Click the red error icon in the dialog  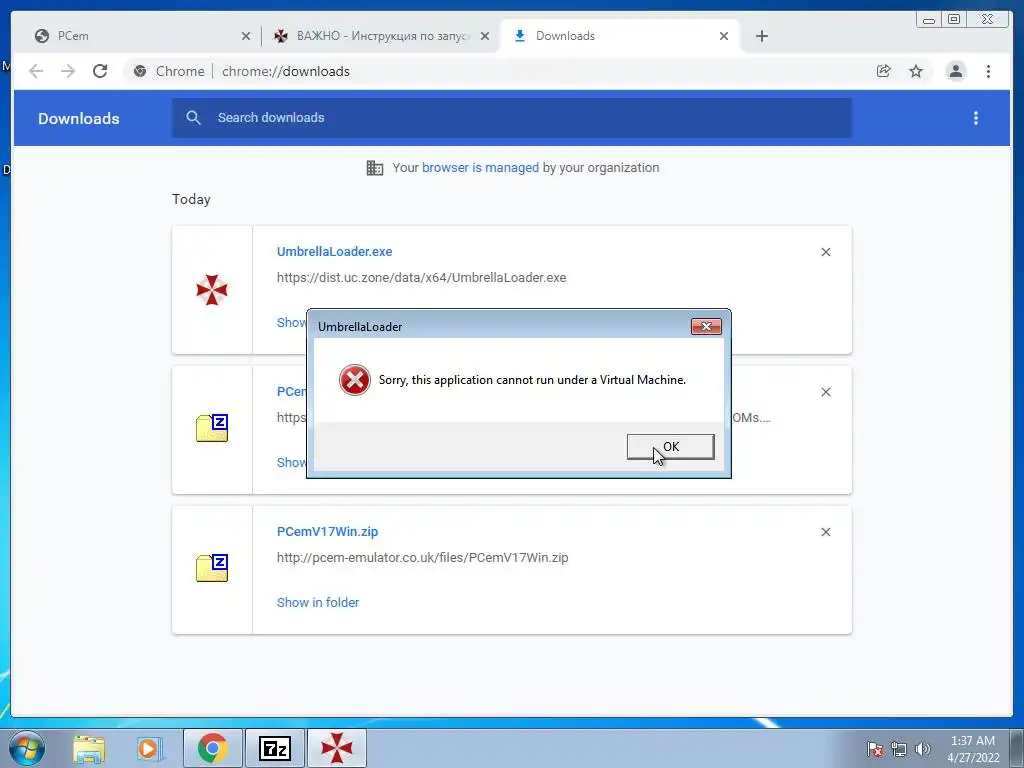[x=355, y=380]
